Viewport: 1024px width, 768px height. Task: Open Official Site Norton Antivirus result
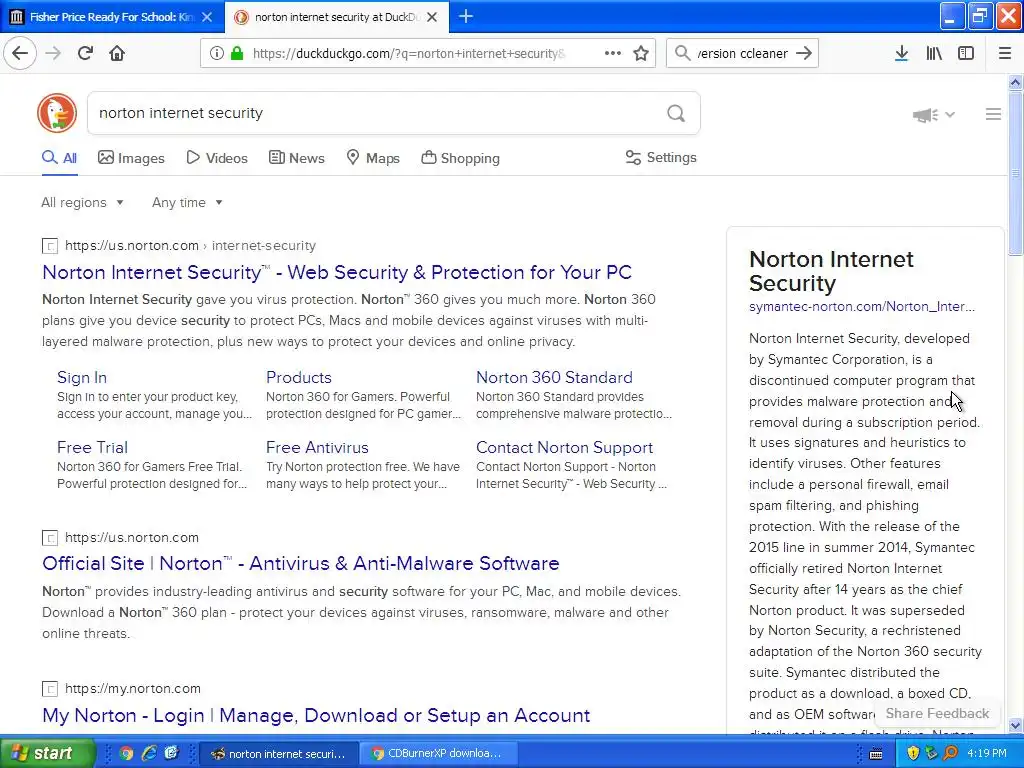click(300, 563)
